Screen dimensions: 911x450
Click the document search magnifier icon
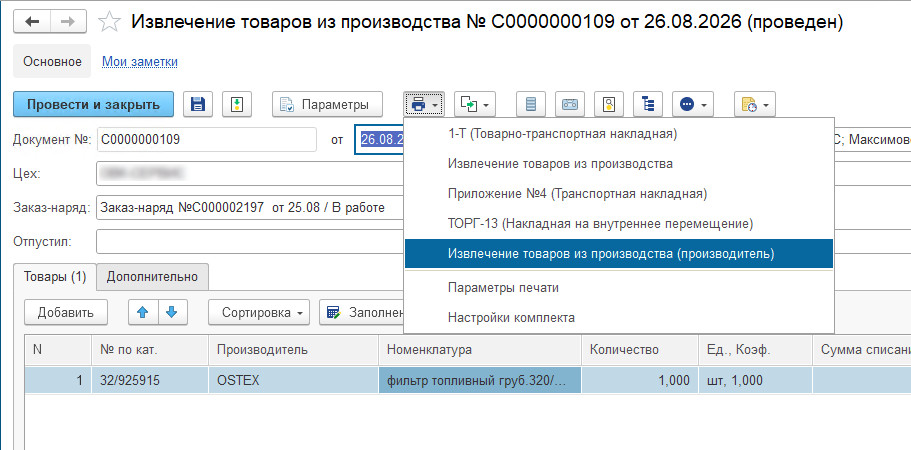click(608, 105)
